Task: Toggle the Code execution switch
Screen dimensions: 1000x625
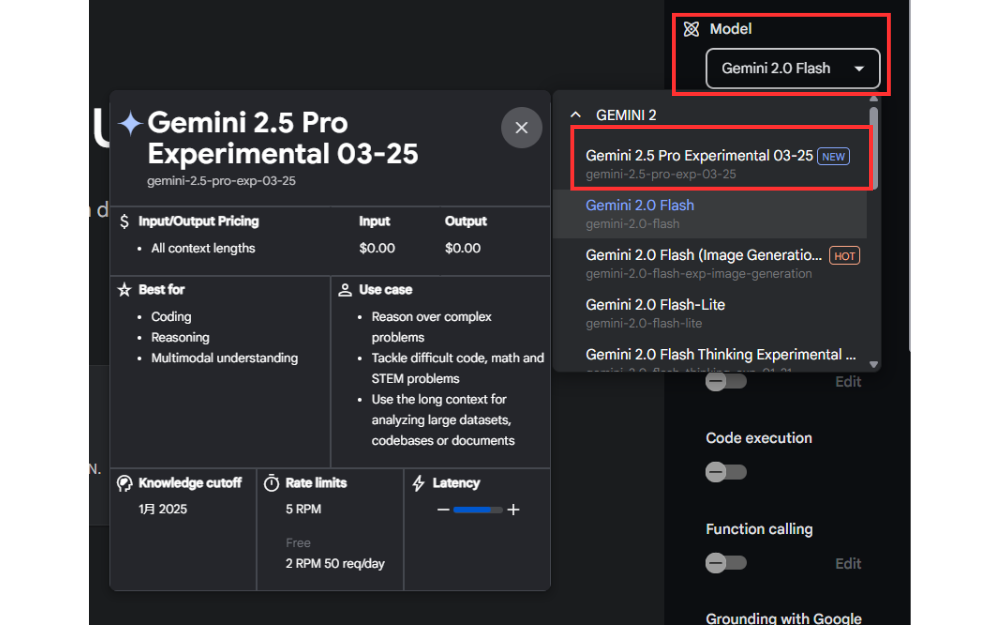Action: 725,472
